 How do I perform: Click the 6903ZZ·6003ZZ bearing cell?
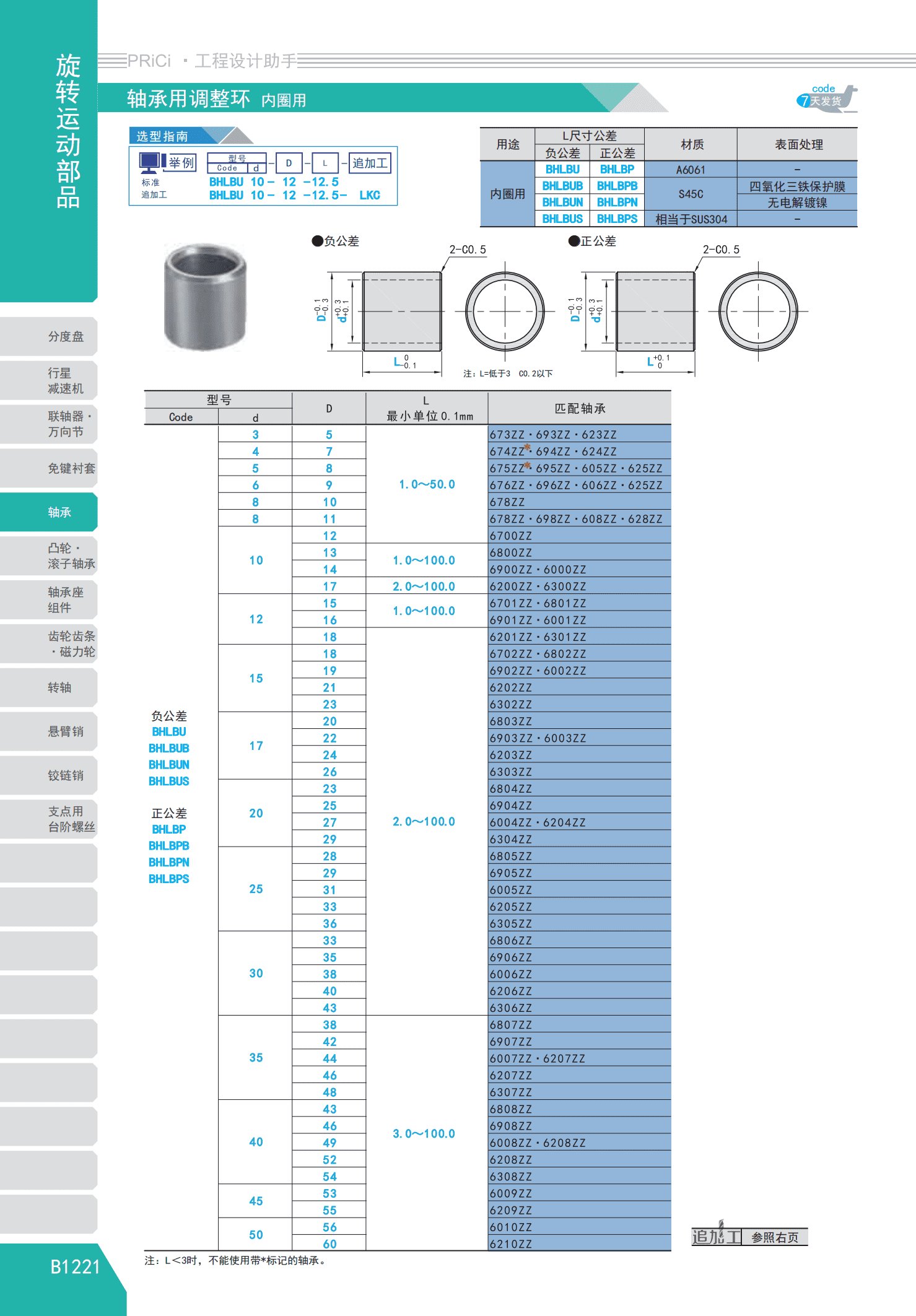(580, 738)
